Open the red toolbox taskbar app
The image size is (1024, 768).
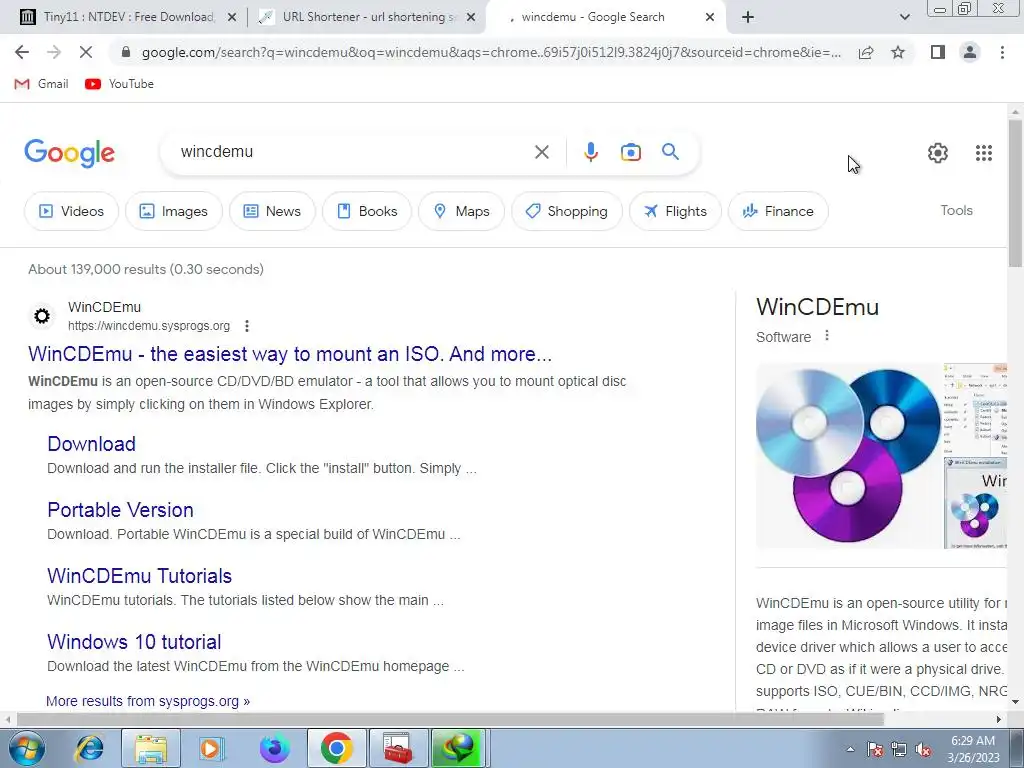click(398, 748)
